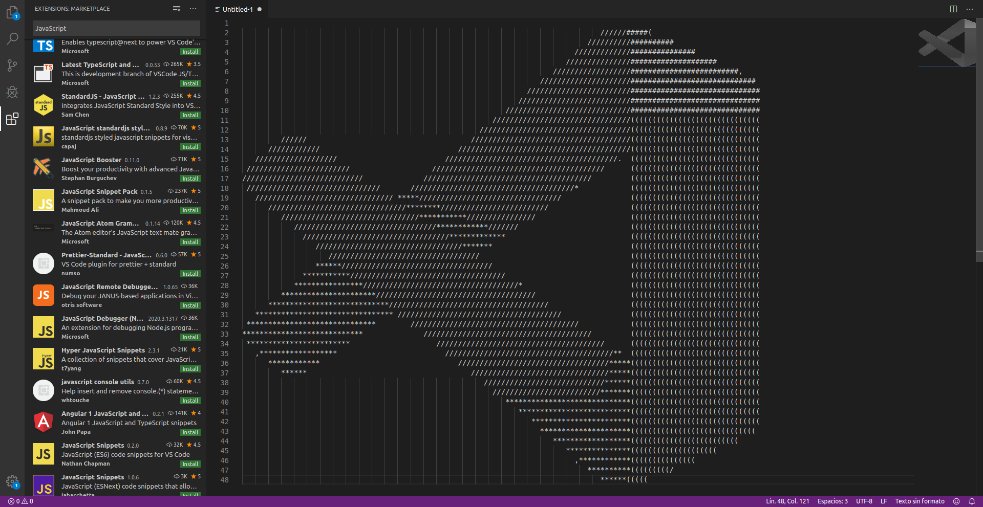Install javascript console utils extension
Viewport: 983px width, 507px height.
click(190, 400)
